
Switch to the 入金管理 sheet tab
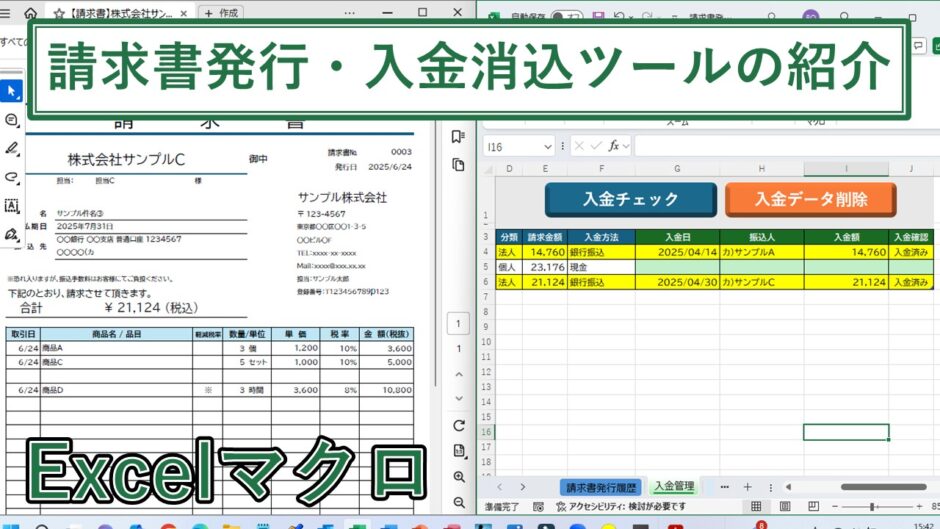click(674, 486)
